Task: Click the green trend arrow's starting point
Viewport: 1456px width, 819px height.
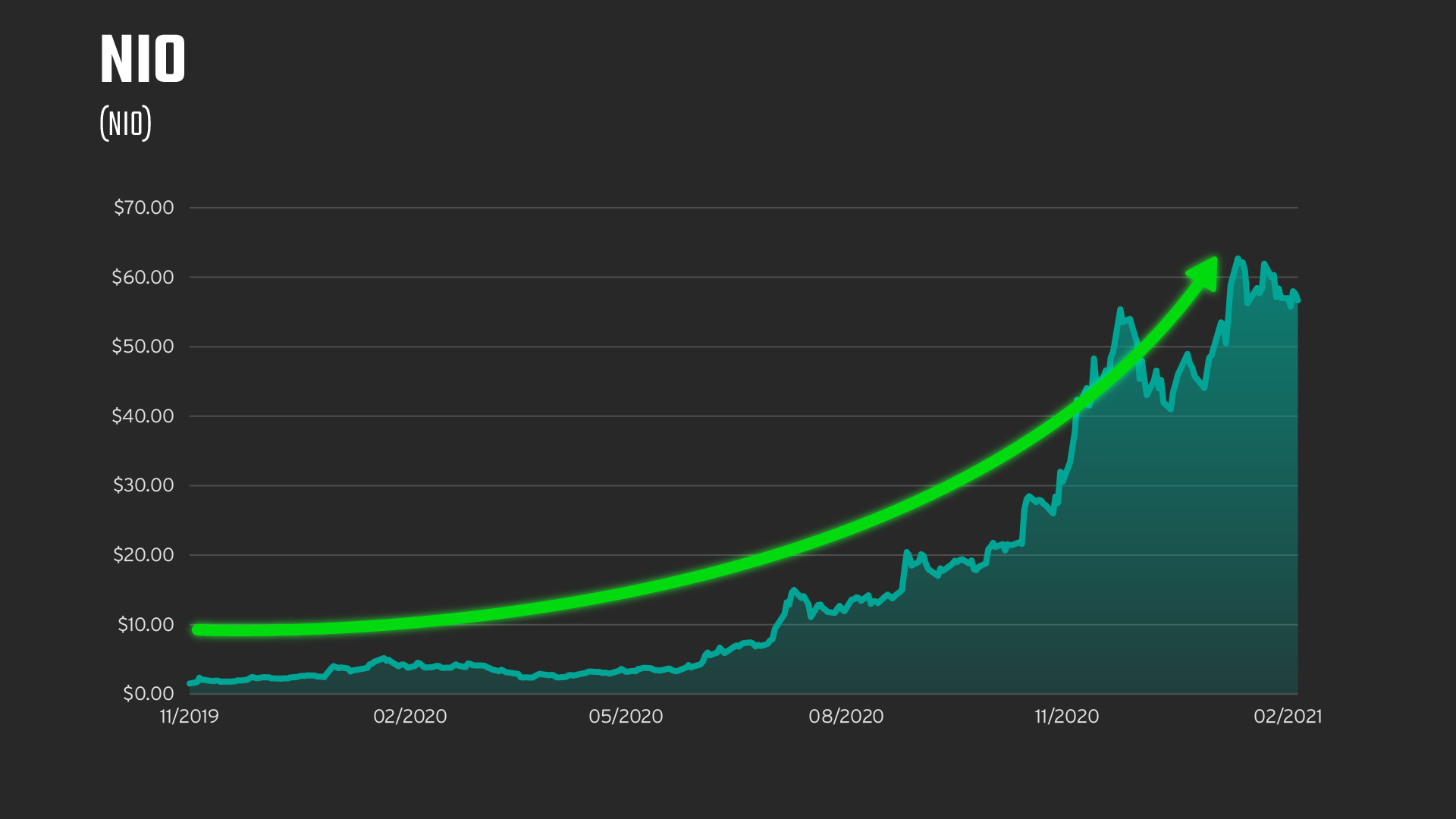Action: 197,630
